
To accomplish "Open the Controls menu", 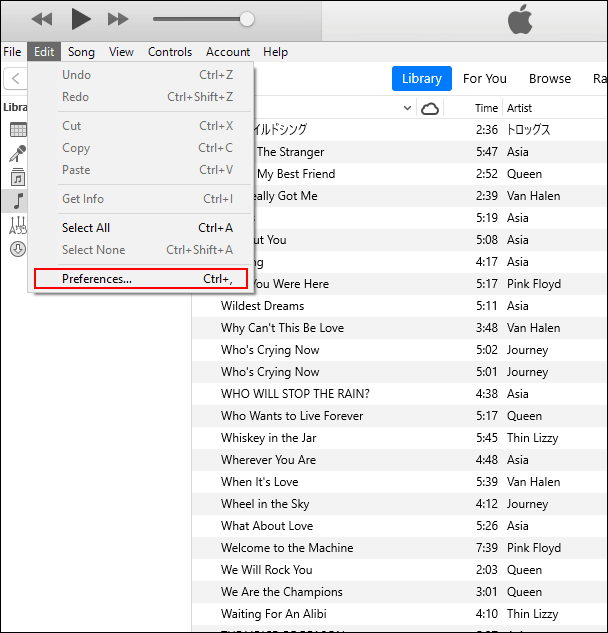I will click(170, 52).
